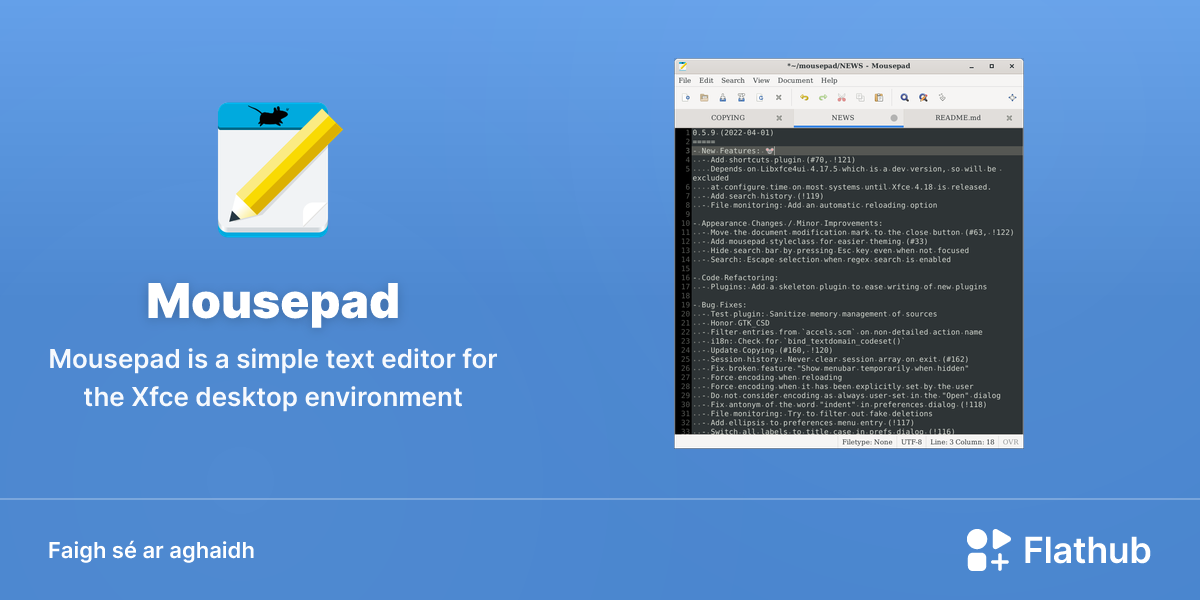Click the Copy toolbar icon
This screenshot has height=600, width=1200.
(x=860, y=98)
